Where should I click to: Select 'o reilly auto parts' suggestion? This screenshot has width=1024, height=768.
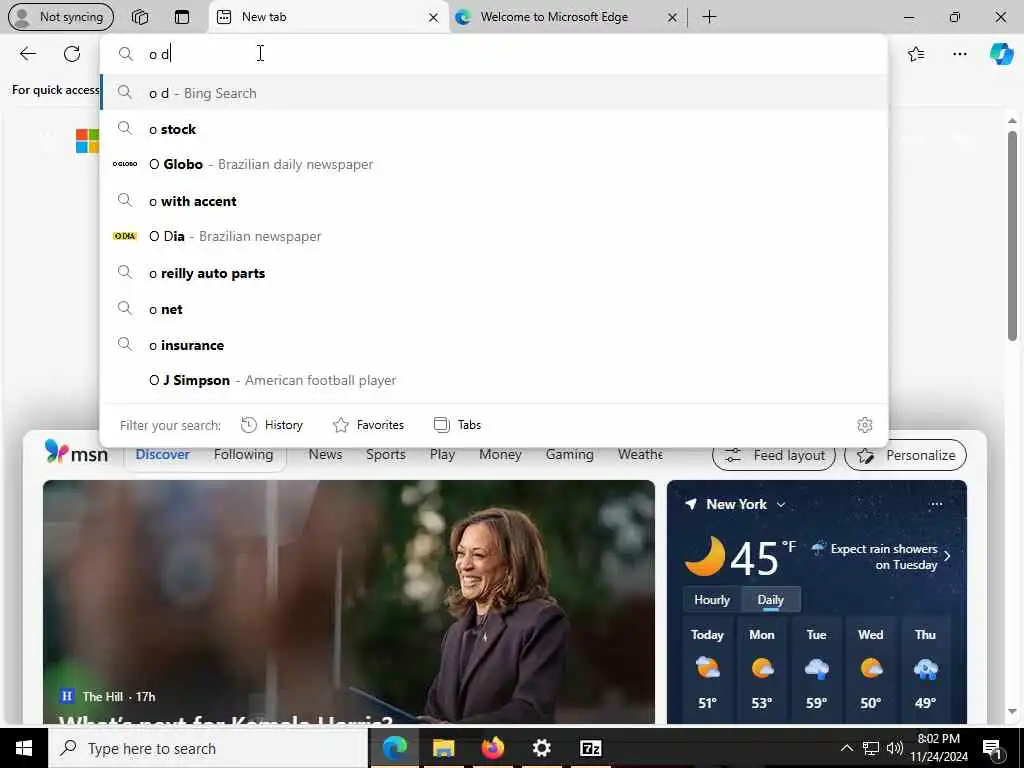pyautogui.click(x=494, y=272)
